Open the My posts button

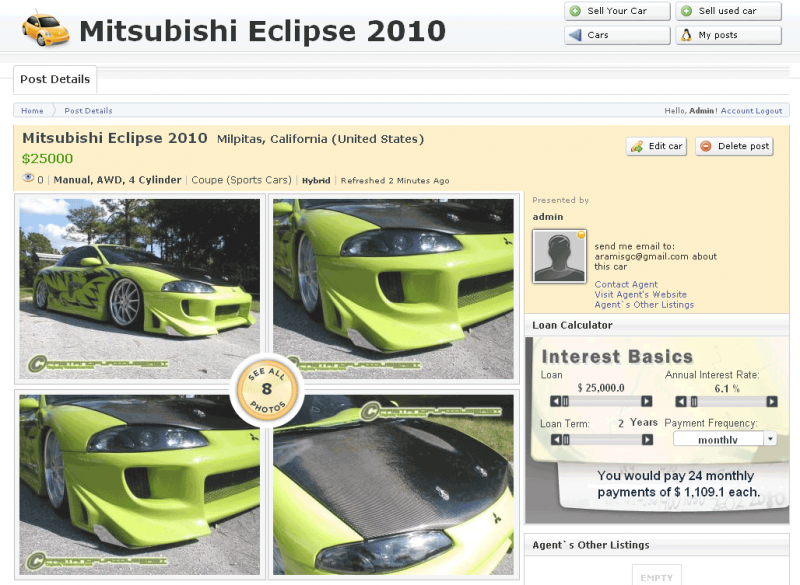(x=728, y=35)
